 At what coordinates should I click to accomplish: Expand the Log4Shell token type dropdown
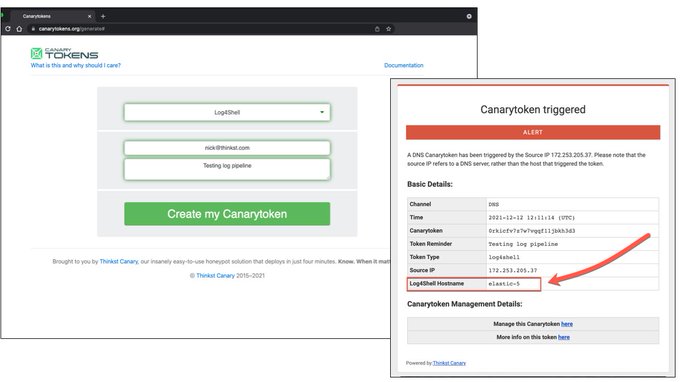point(227,112)
